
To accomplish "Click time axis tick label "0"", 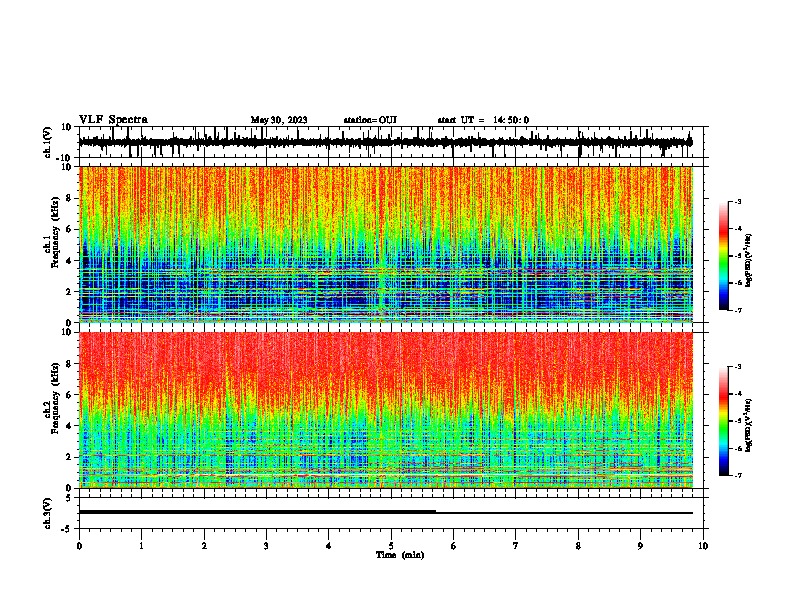I will pos(79,546).
